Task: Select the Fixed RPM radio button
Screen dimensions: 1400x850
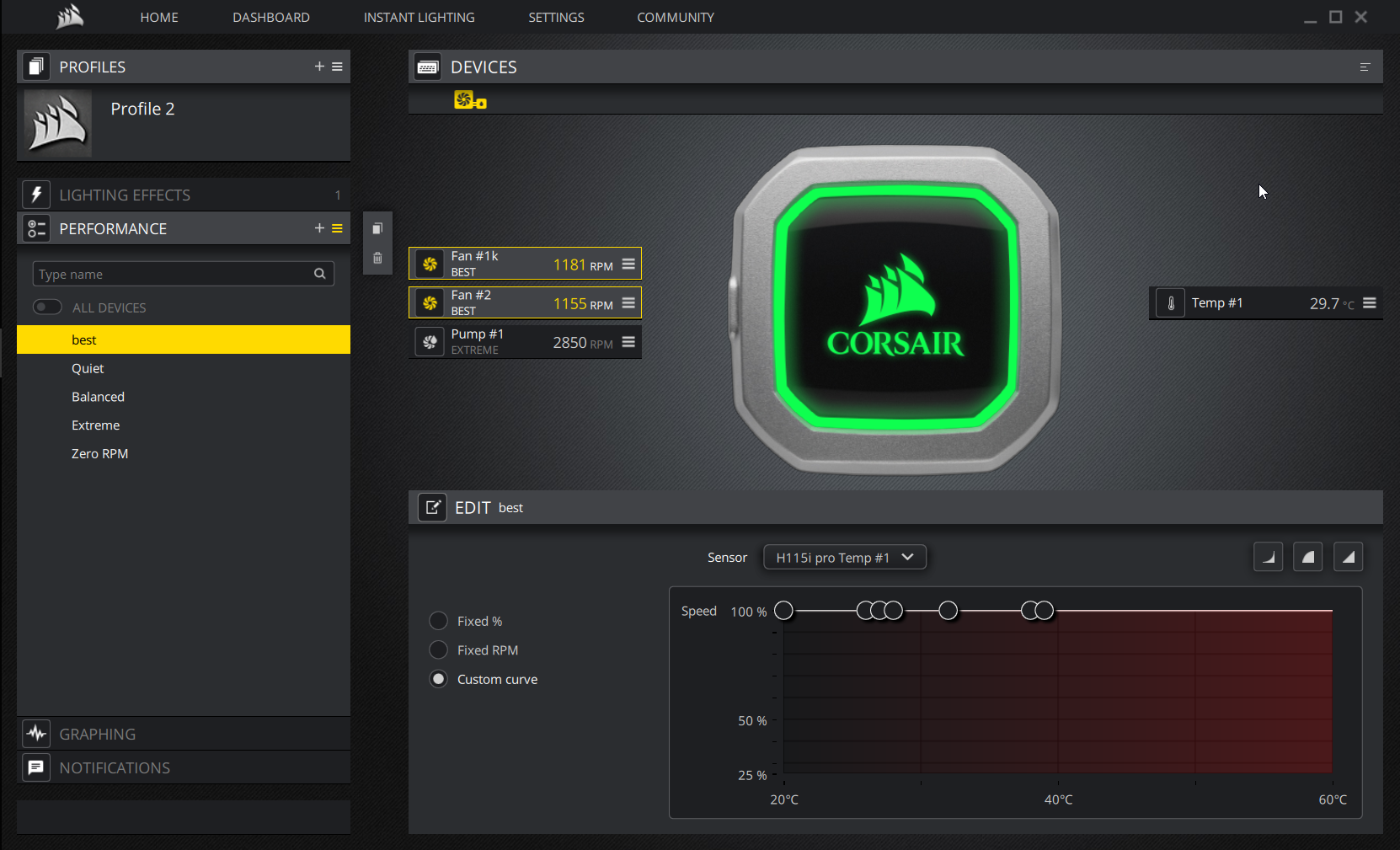Action: pyautogui.click(x=438, y=650)
